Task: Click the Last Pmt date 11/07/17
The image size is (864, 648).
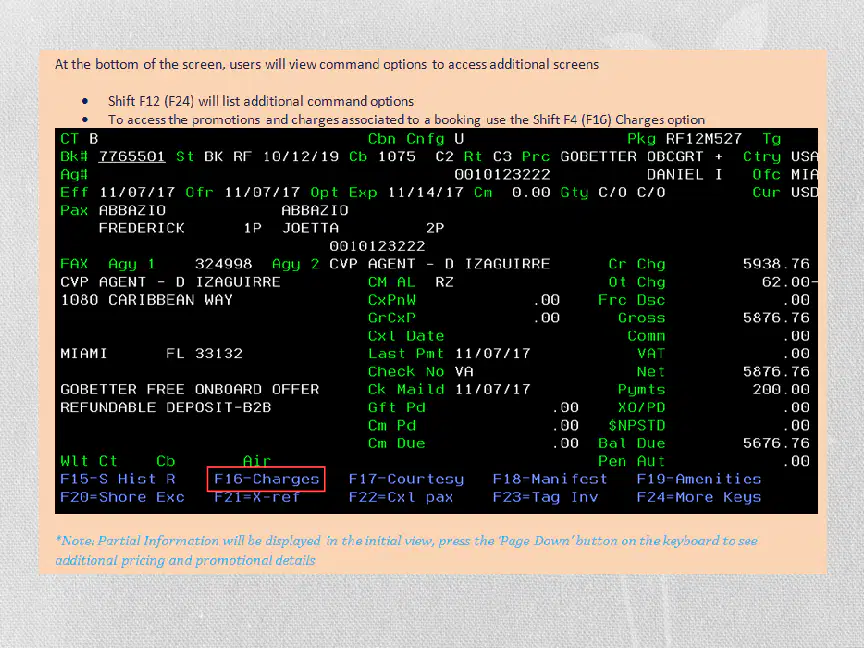Action: click(493, 353)
